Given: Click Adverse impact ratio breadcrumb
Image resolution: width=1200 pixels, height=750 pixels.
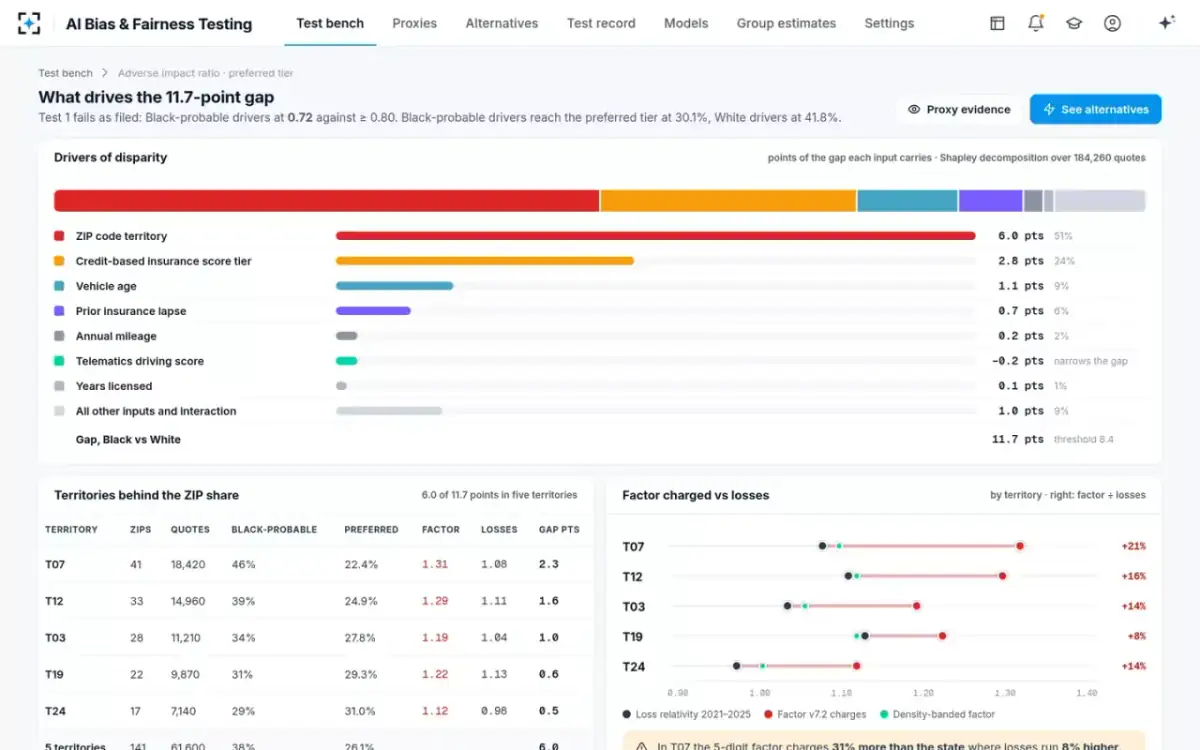Looking at the screenshot, I should tap(205, 73).
